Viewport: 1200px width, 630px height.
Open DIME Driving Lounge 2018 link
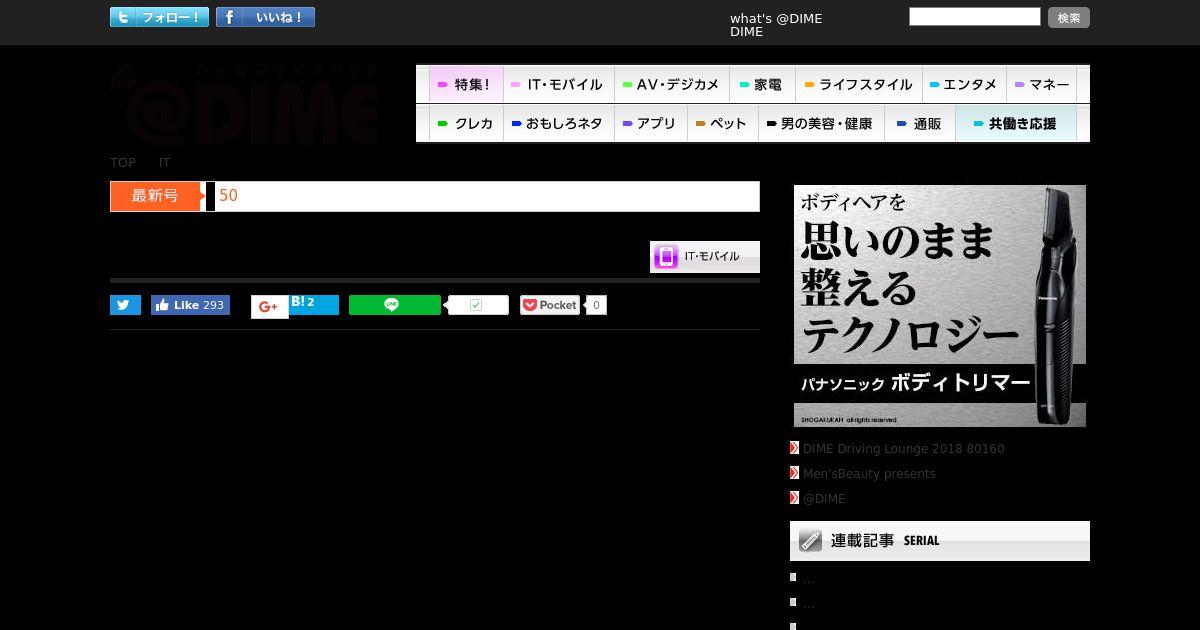(903, 449)
